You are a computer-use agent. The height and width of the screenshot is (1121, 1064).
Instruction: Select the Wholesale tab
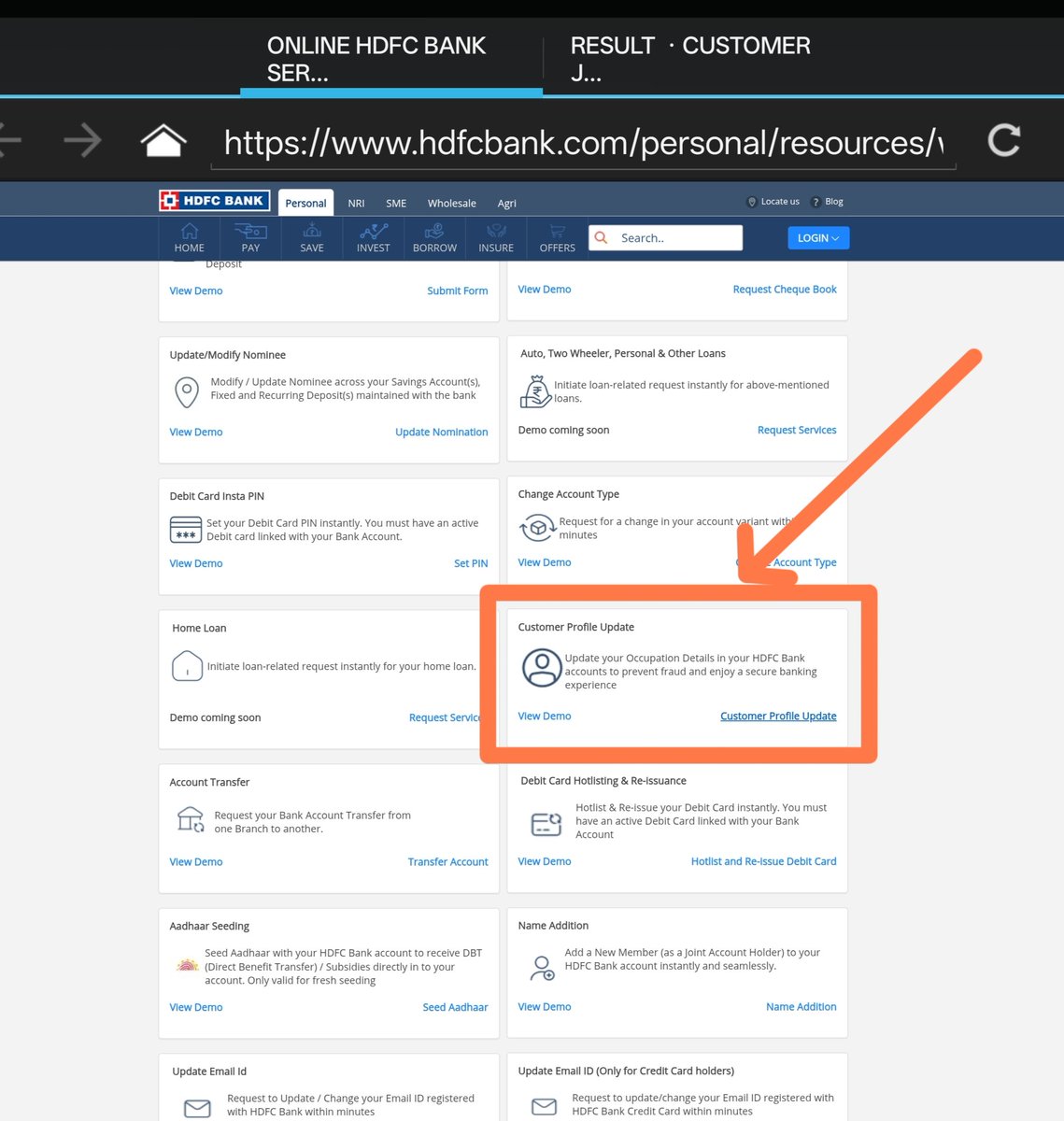click(x=452, y=203)
